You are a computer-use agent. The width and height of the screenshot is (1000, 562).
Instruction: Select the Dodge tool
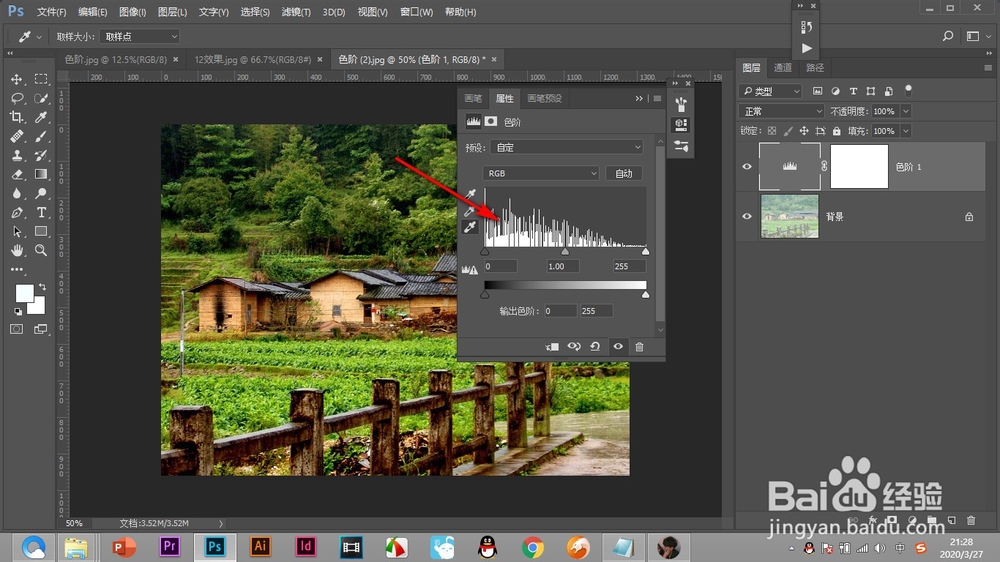41,193
